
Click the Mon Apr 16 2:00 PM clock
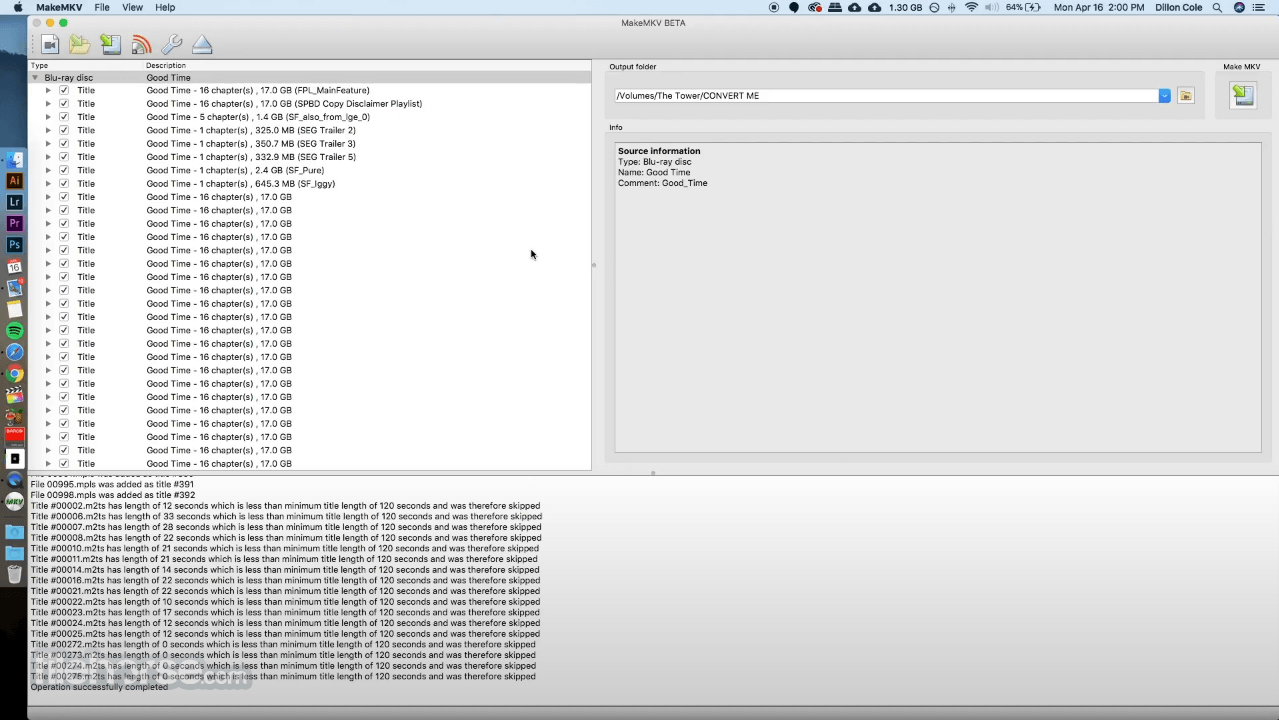tap(1098, 7)
